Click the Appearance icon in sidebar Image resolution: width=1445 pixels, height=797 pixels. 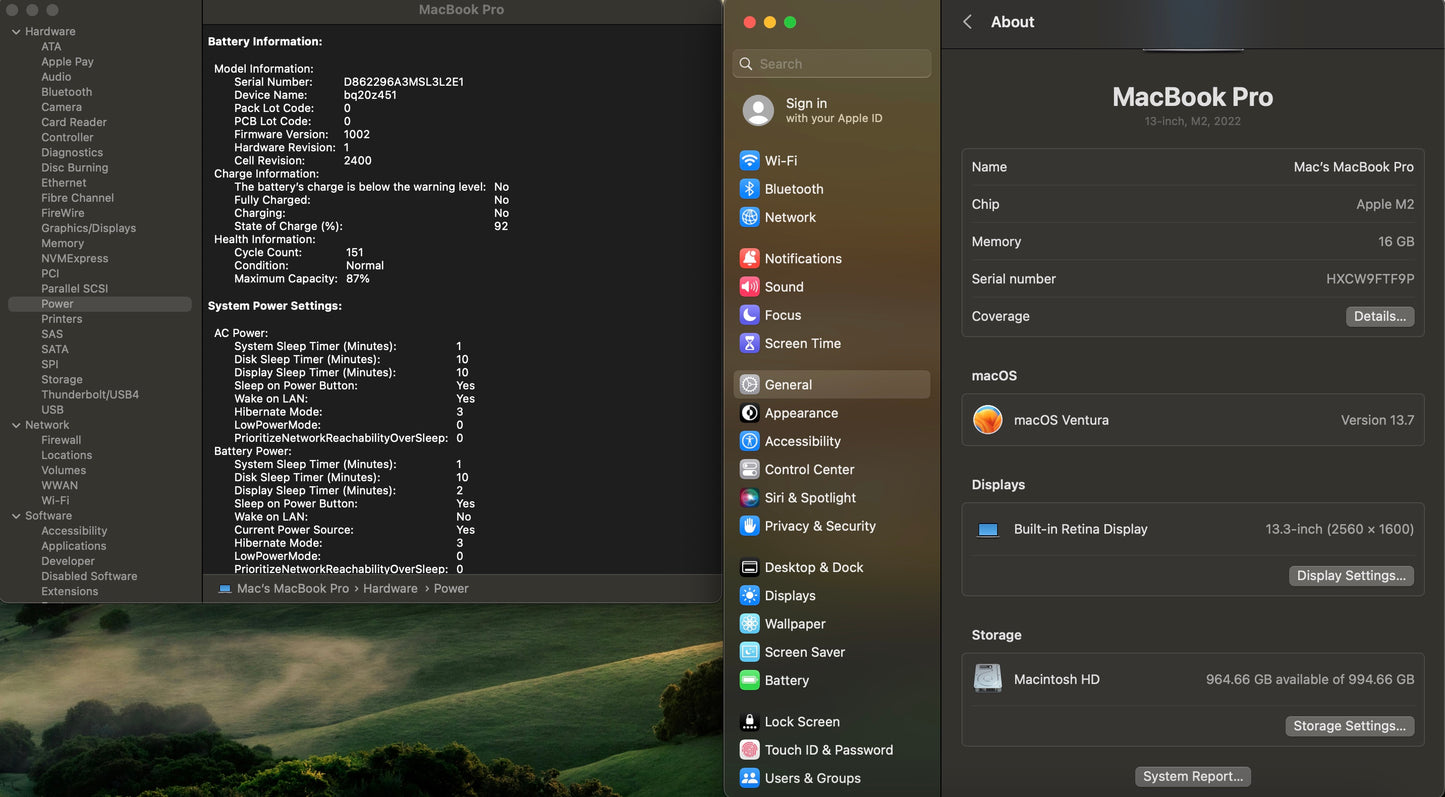tap(749, 413)
